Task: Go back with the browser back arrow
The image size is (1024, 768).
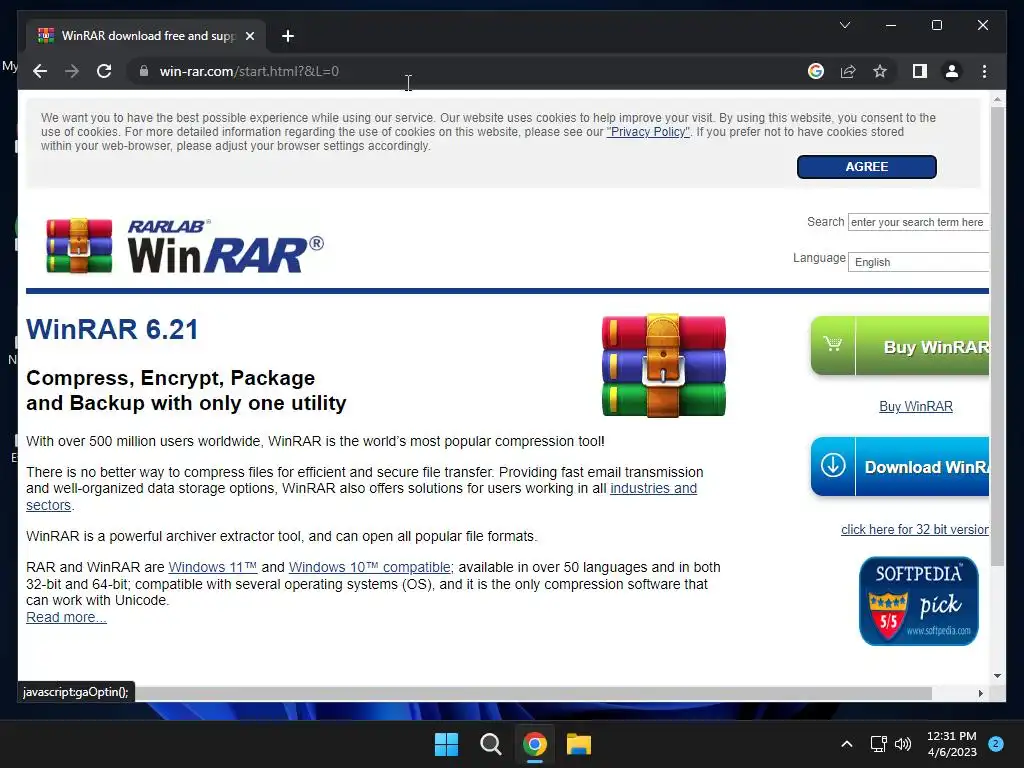Action: coord(40,71)
